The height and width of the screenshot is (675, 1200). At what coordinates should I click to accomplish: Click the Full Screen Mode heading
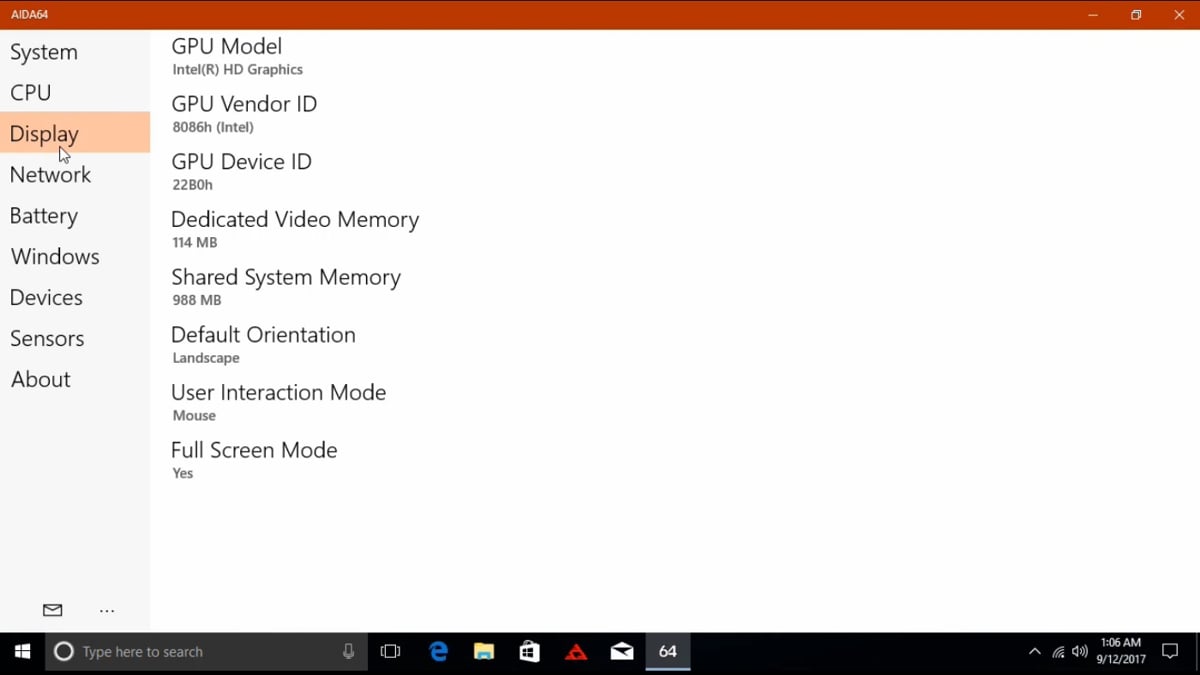254,450
